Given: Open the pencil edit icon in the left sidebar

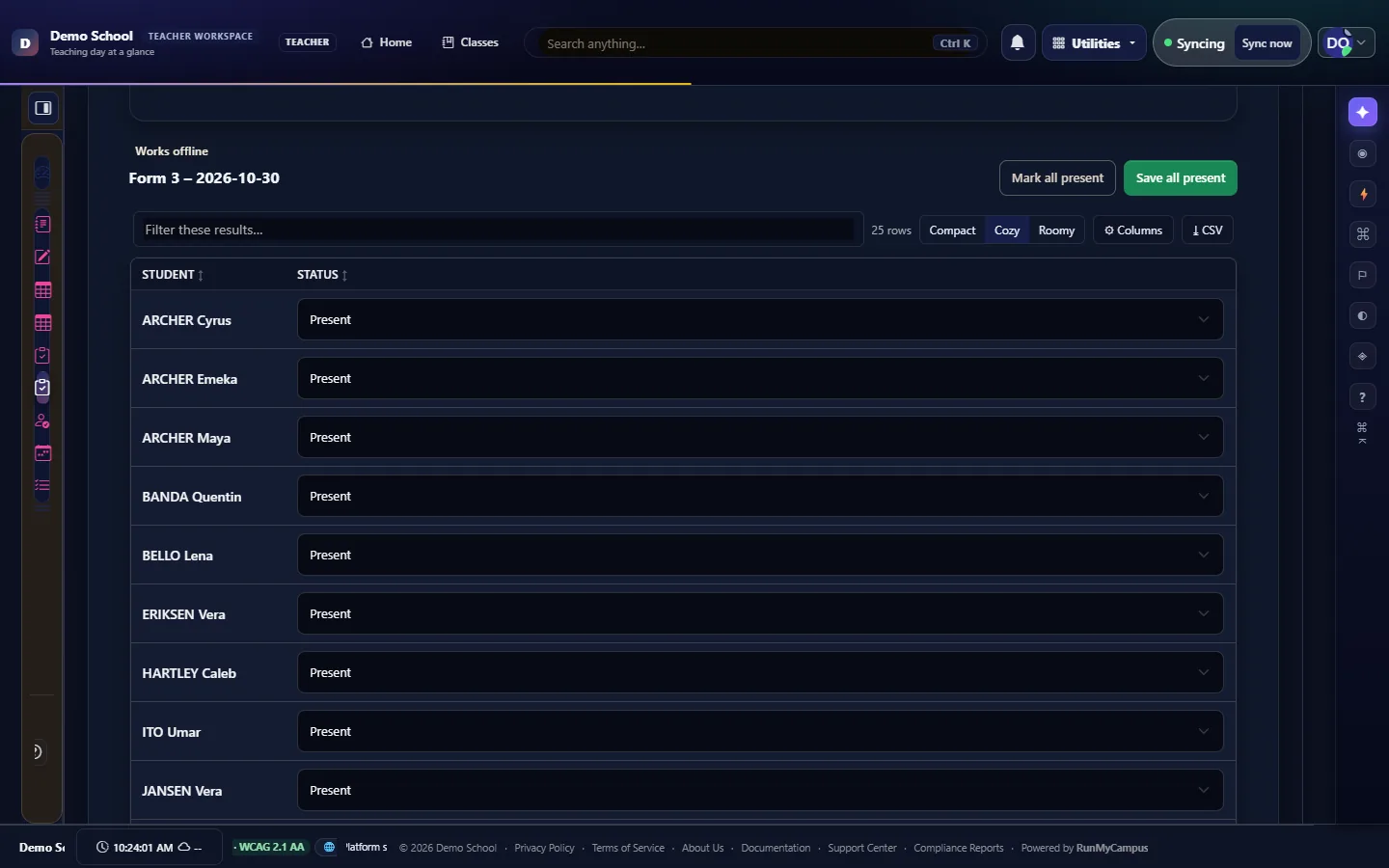Looking at the screenshot, I should pos(42,257).
